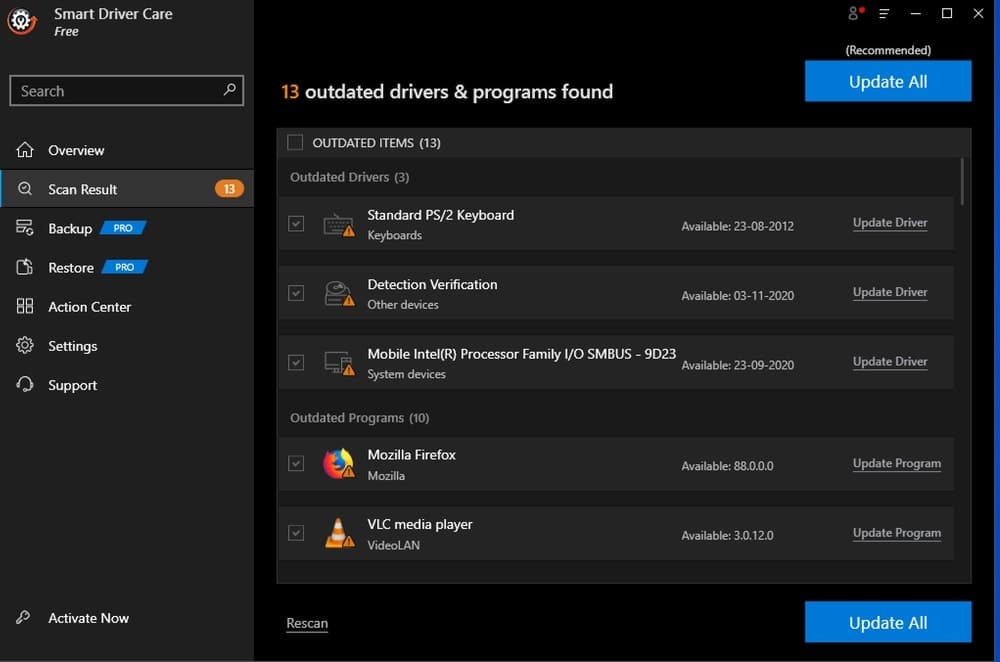The image size is (1000, 662).
Task: Toggle the OUTDATED ITEMS select-all checkbox
Action: (x=295, y=142)
